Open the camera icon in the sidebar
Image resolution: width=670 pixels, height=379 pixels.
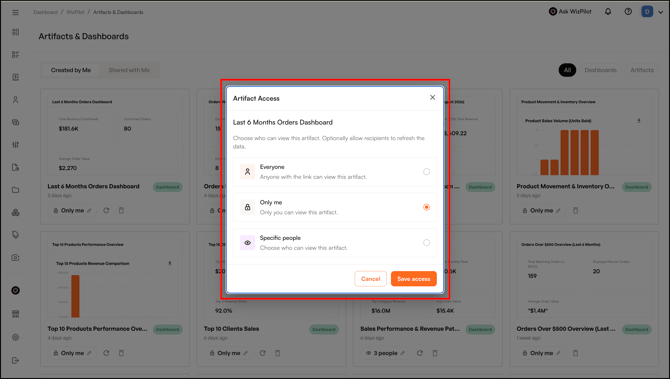coord(15,258)
